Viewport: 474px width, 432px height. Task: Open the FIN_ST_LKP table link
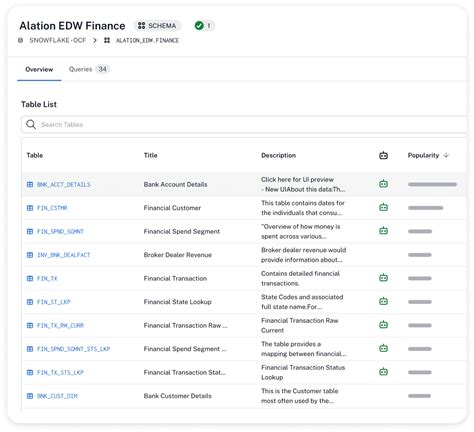click(54, 302)
